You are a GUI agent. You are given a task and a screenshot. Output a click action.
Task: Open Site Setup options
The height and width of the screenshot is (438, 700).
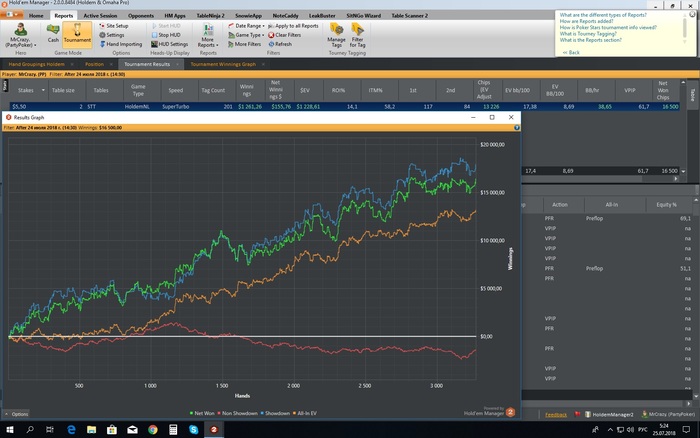coord(114,26)
